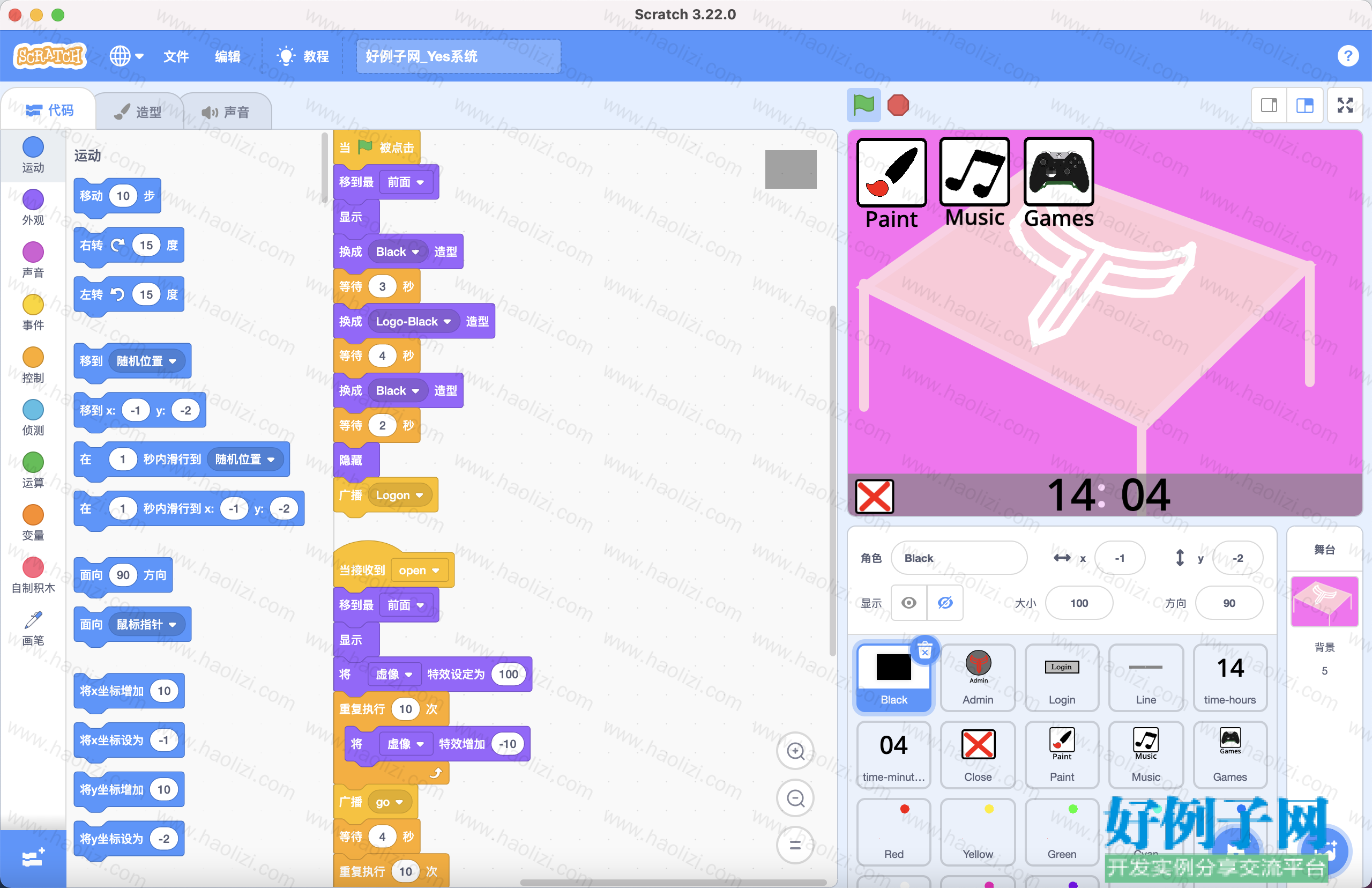Viewport: 1372px width, 888px height.
Task: Select the 事件 events category
Action: click(33, 312)
